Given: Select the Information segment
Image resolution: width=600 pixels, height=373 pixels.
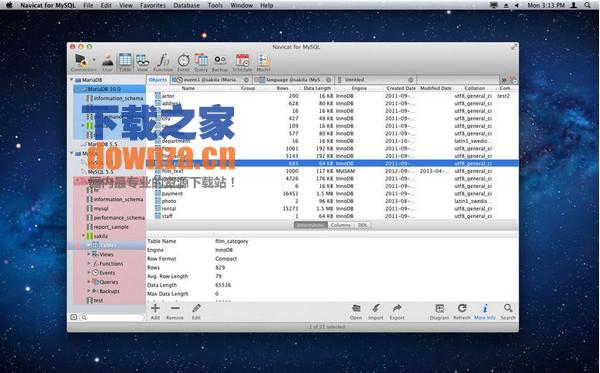Looking at the screenshot, I should (x=310, y=225).
